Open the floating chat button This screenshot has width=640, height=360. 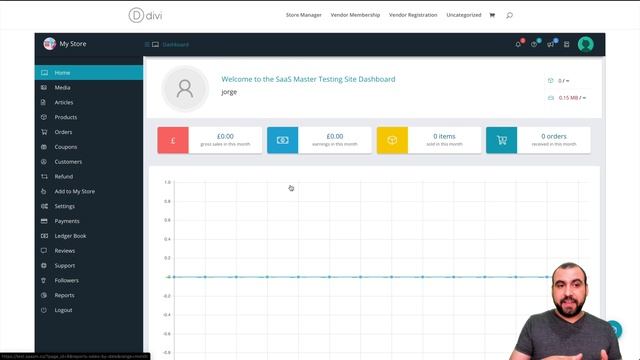coord(615,330)
